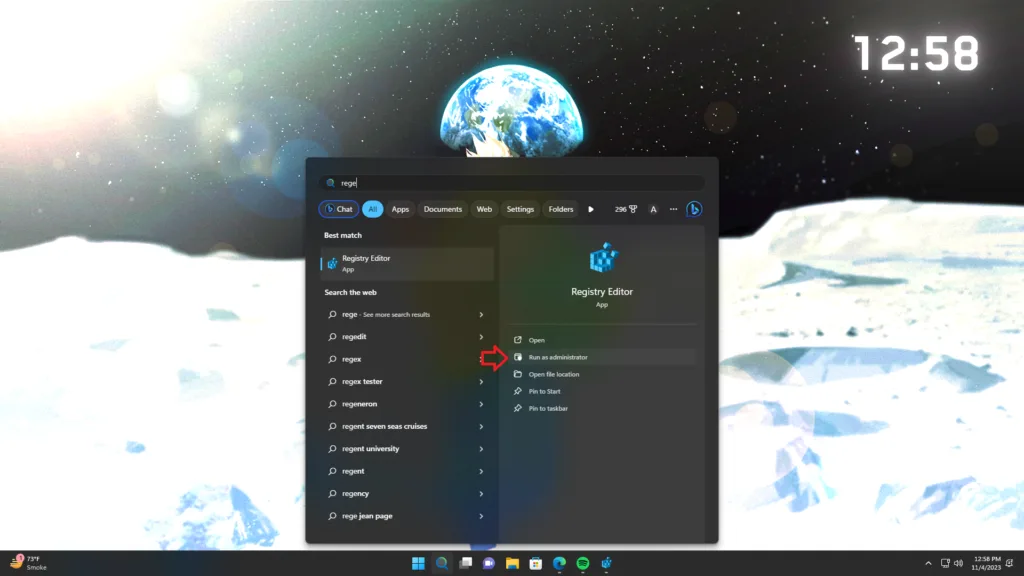The width and height of the screenshot is (1024, 576).
Task: Select Registry Editor best match result
Action: coord(407,263)
